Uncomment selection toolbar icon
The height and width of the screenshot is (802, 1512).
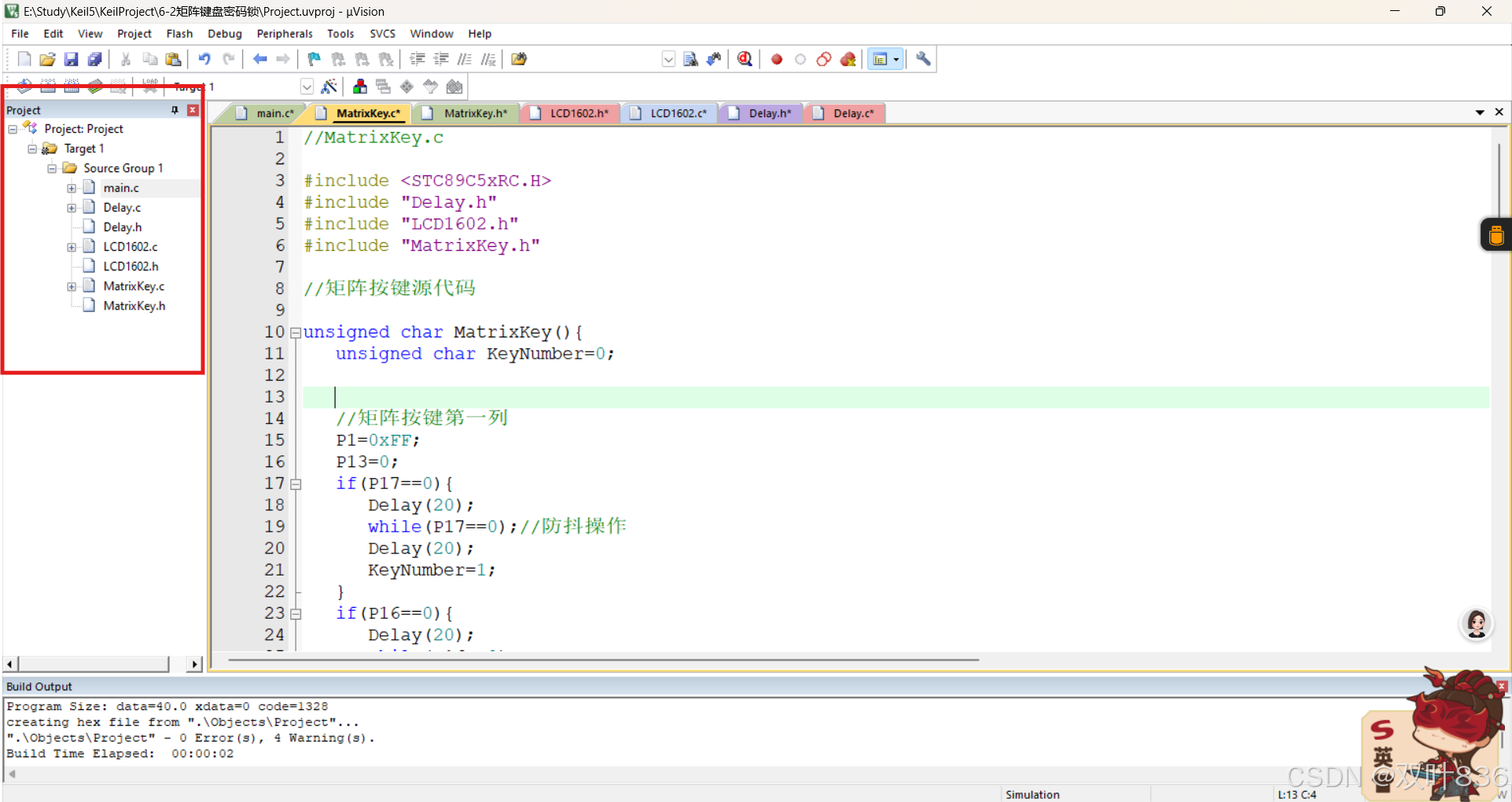tap(488, 59)
